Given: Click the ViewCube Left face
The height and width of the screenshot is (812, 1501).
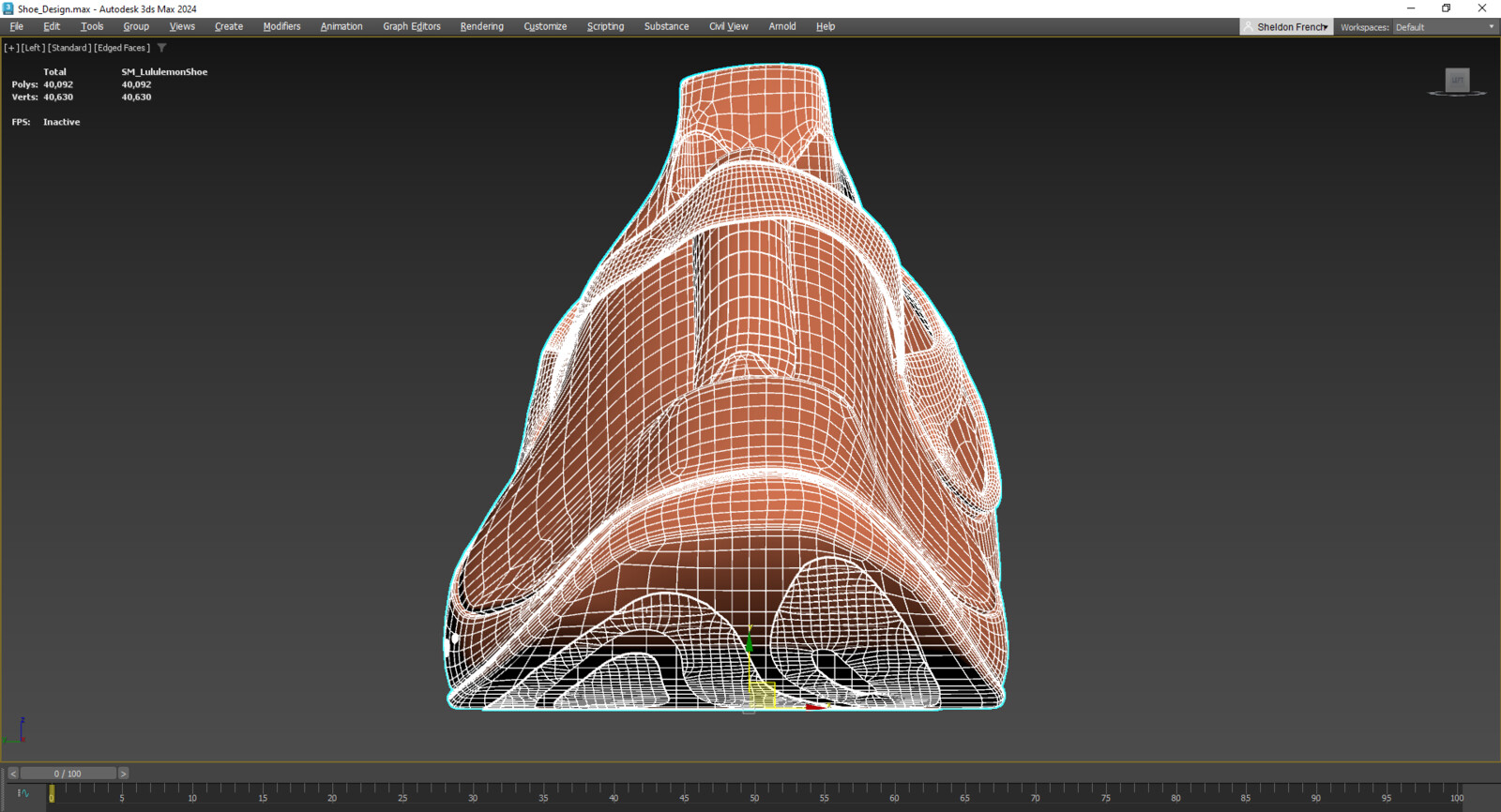Looking at the screenshot, I should click(x=1457, y=80).
